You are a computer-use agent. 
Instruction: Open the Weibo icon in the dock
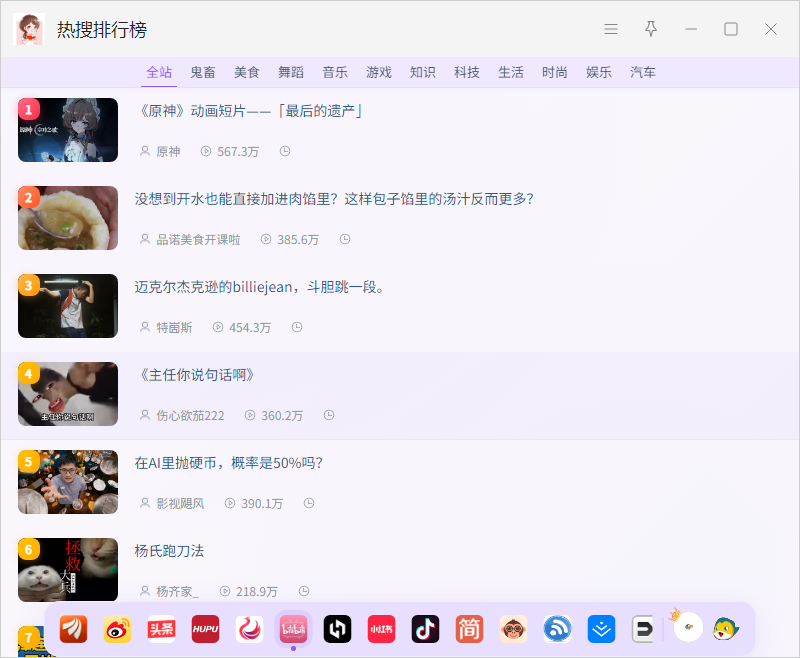(117, 629)
